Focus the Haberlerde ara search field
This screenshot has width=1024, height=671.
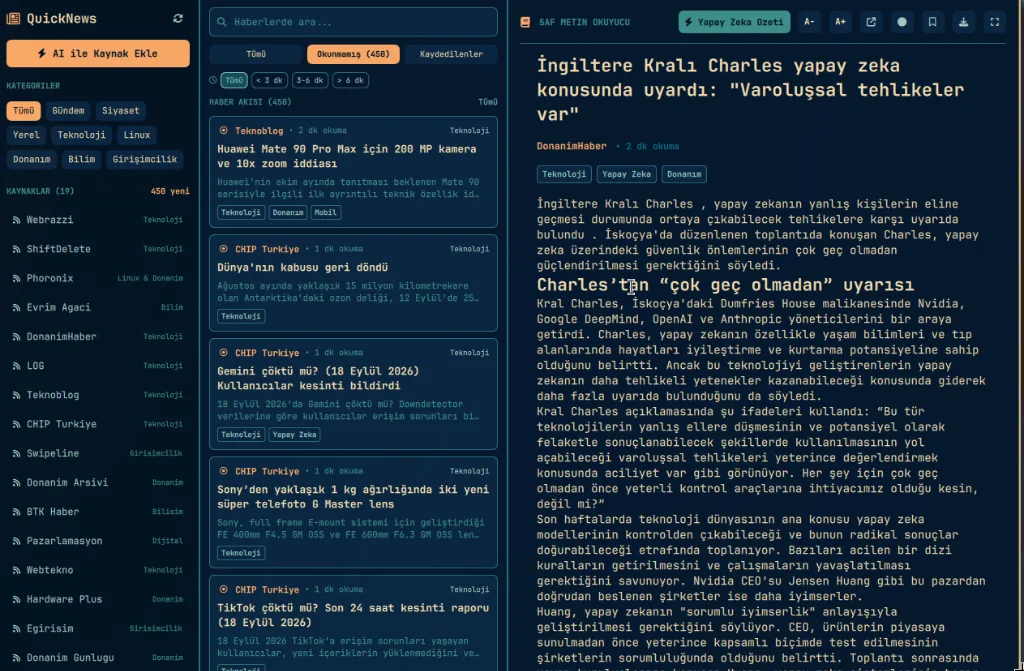point(353,22)
